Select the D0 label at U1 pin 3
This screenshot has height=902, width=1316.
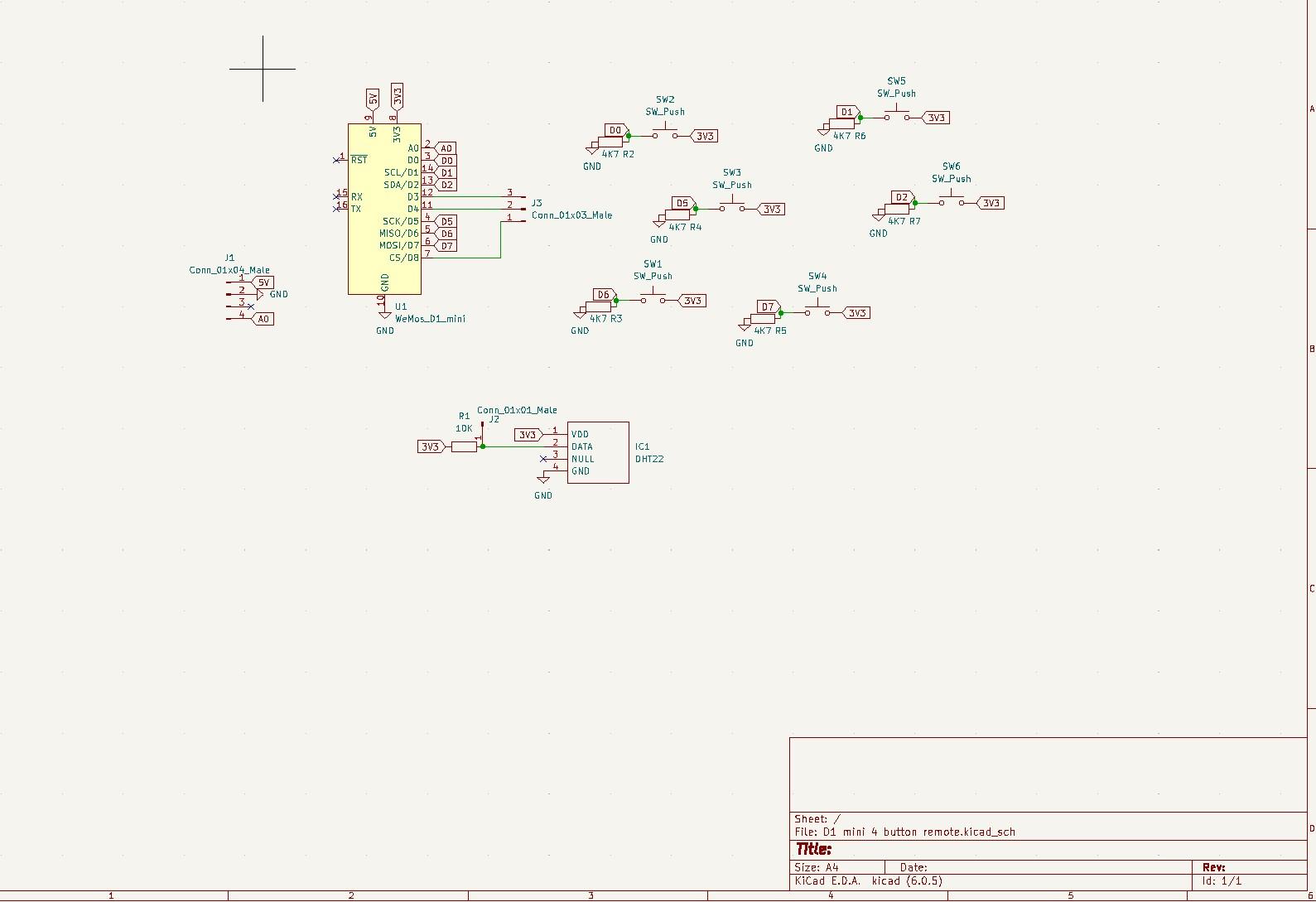445,161
